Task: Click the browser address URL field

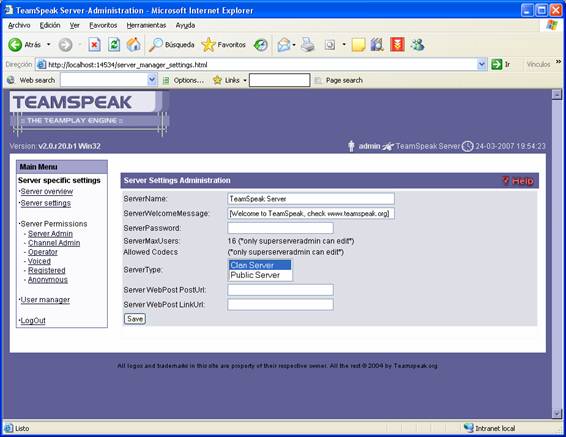Action: 261,65
